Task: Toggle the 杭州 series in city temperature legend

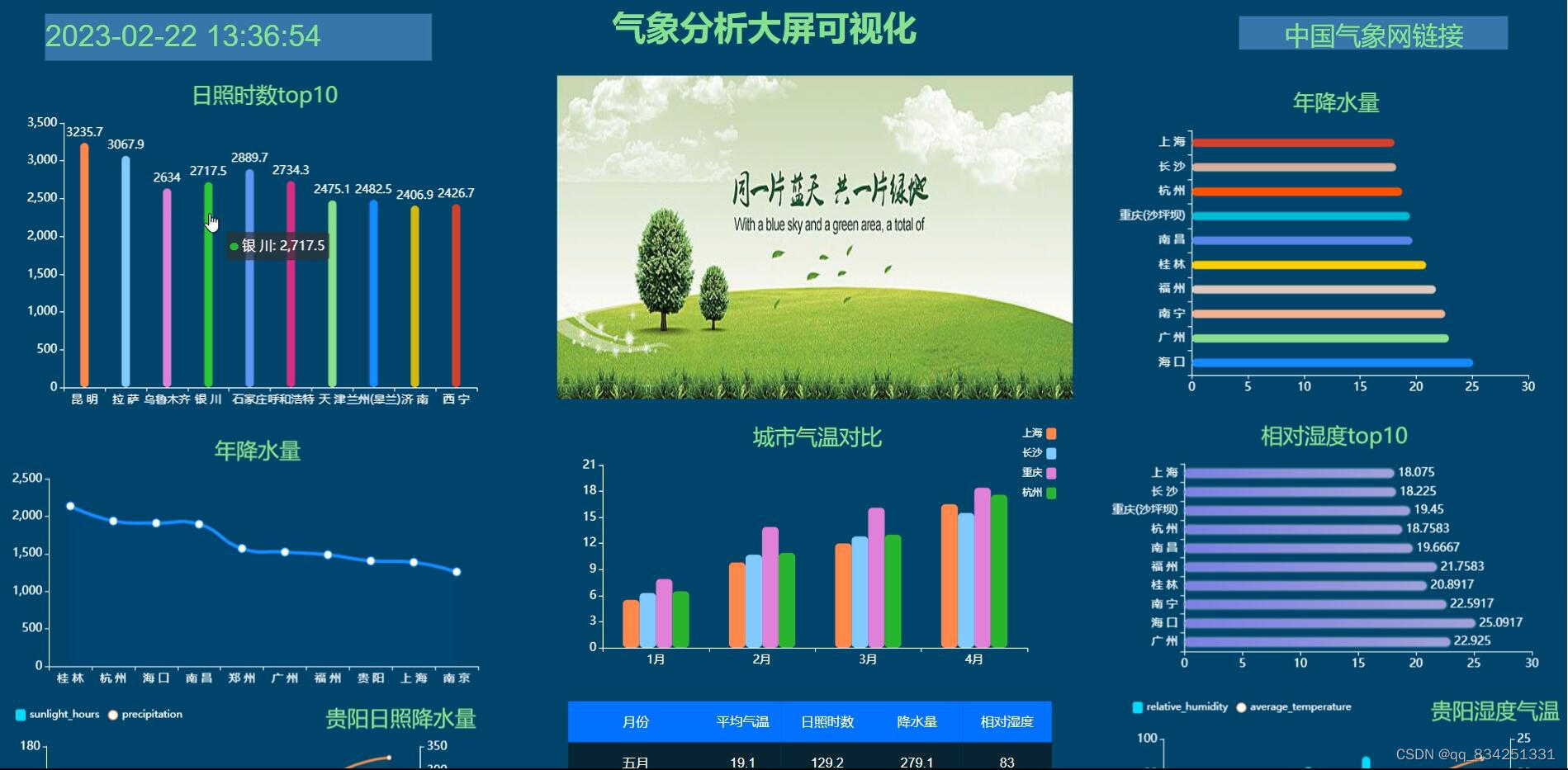Action: 1039,493
